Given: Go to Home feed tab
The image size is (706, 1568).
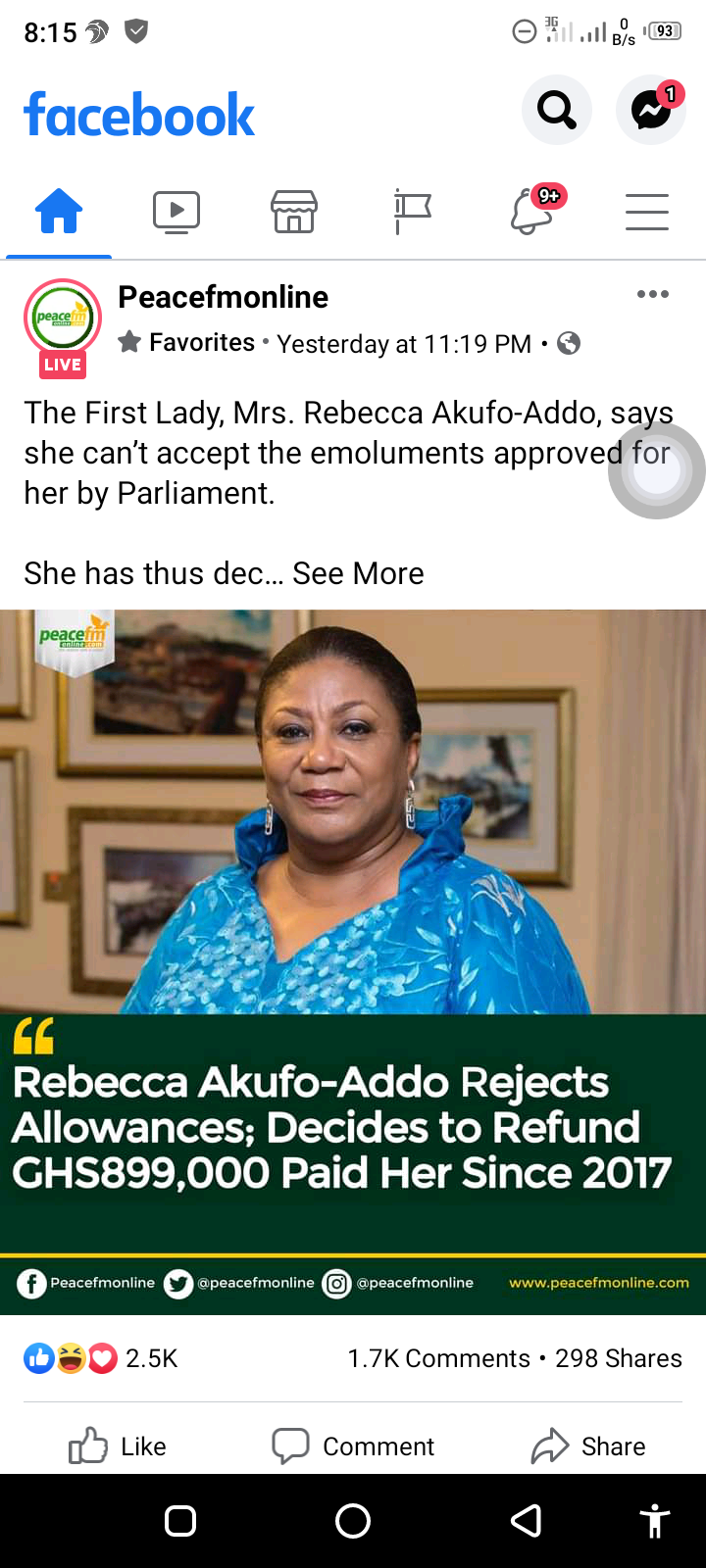Looking at the screenshot, I should (59, 211).
